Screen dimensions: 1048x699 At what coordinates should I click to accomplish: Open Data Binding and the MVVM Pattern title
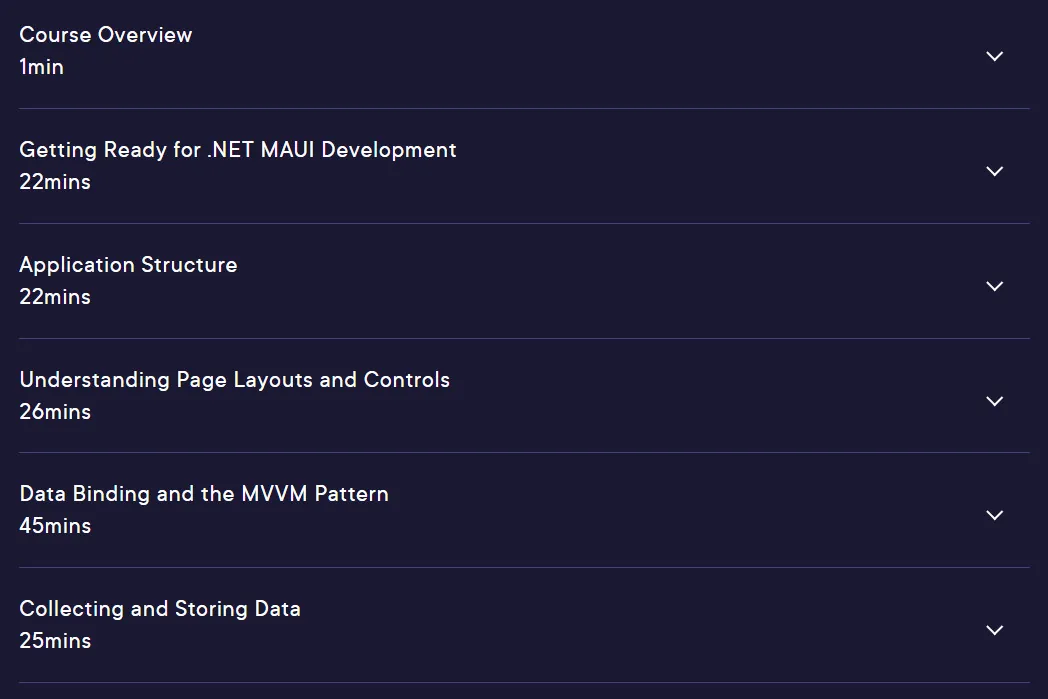(204, 494)
